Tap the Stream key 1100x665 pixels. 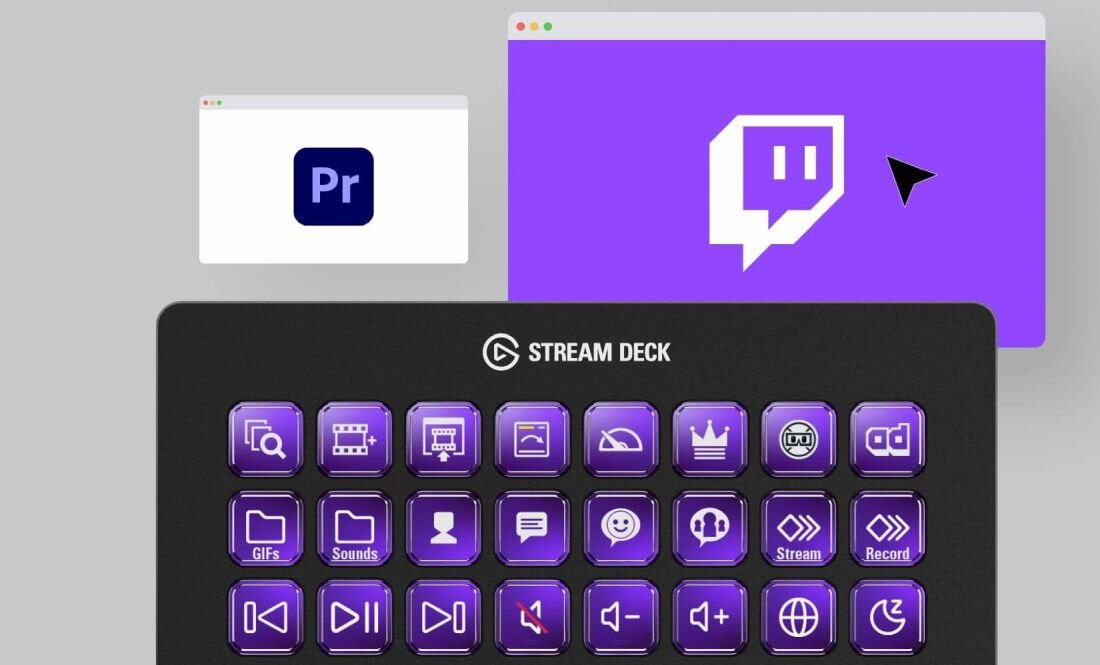click(798, 528)
